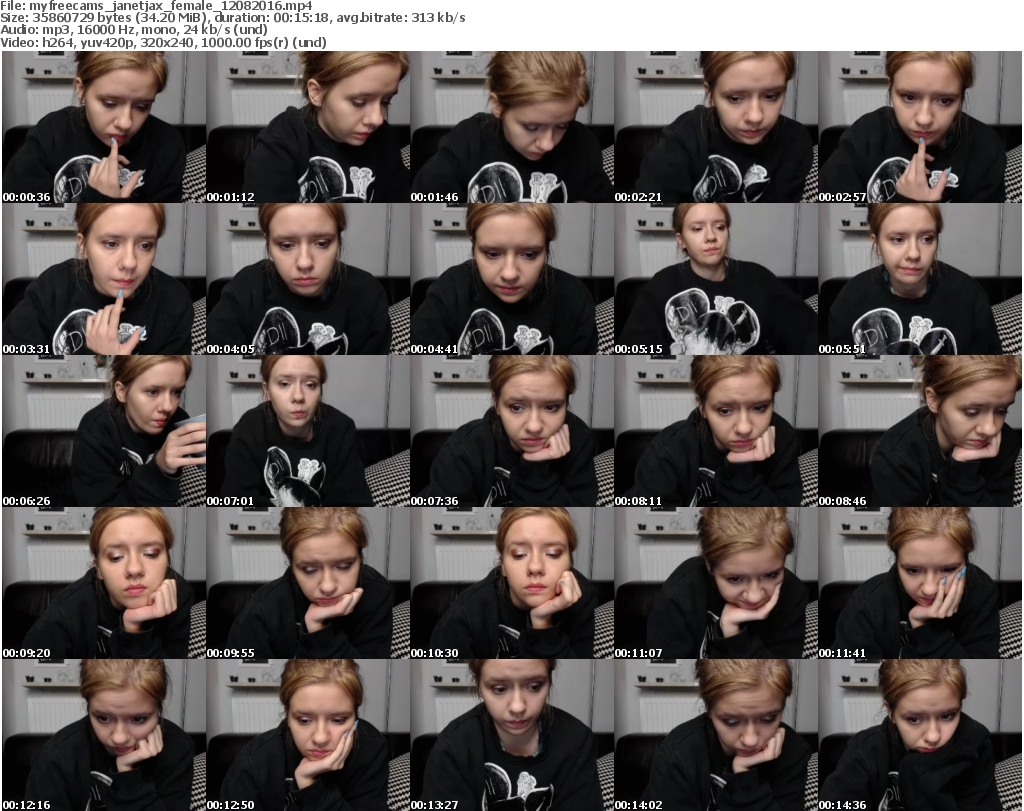
Task: Open the frame stamped 00:04:05
Action: [308, 279]
